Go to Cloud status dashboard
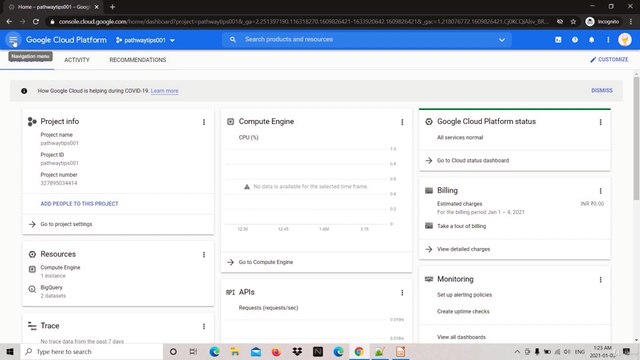This screenshot has width=640, height=360. coord(473,160)
